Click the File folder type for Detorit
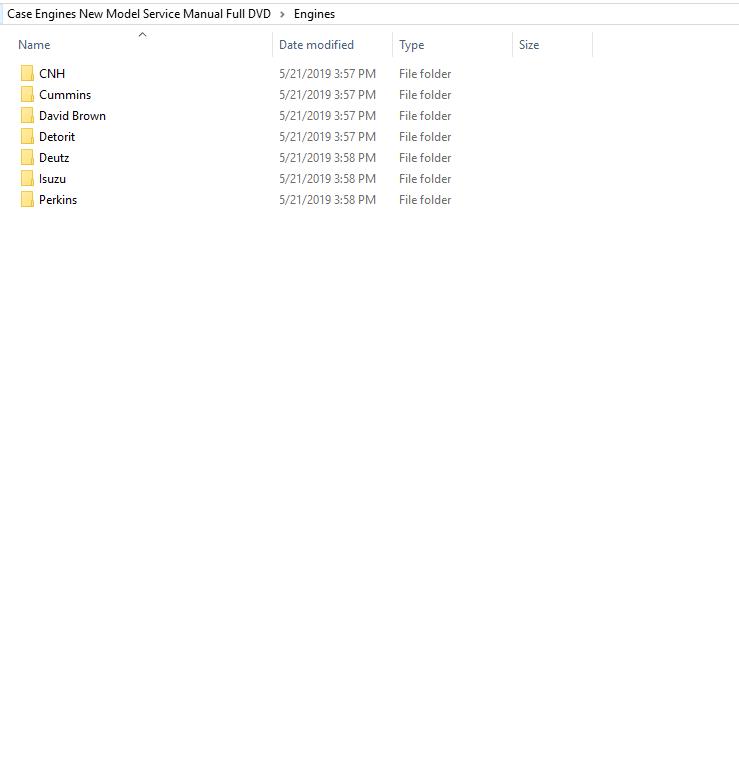 click(x=425, y=137)
